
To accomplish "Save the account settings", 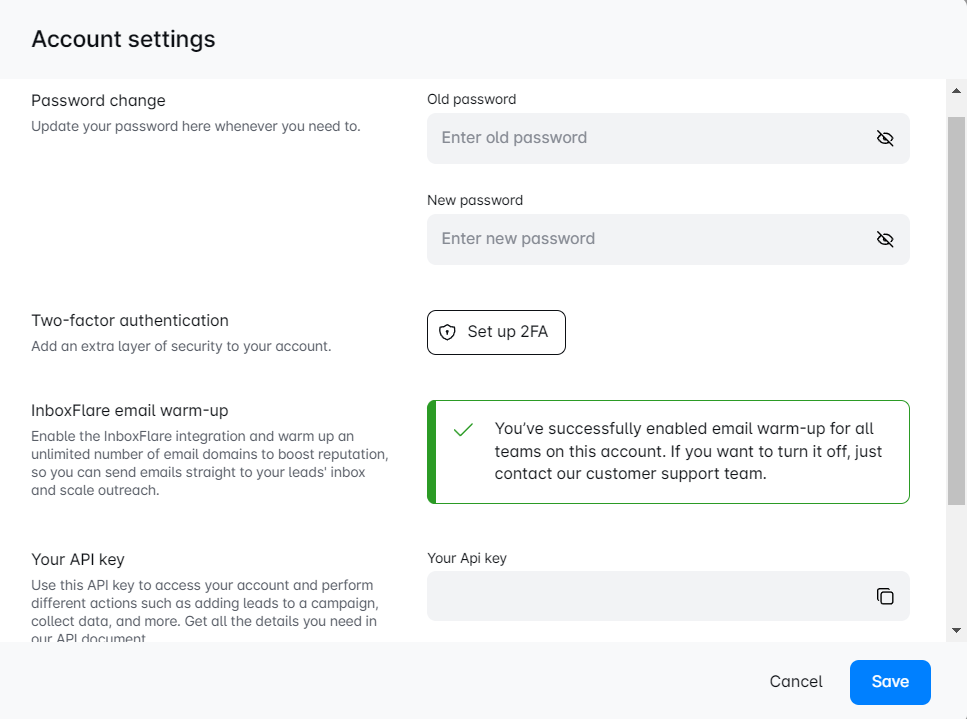I will (889, 682).
